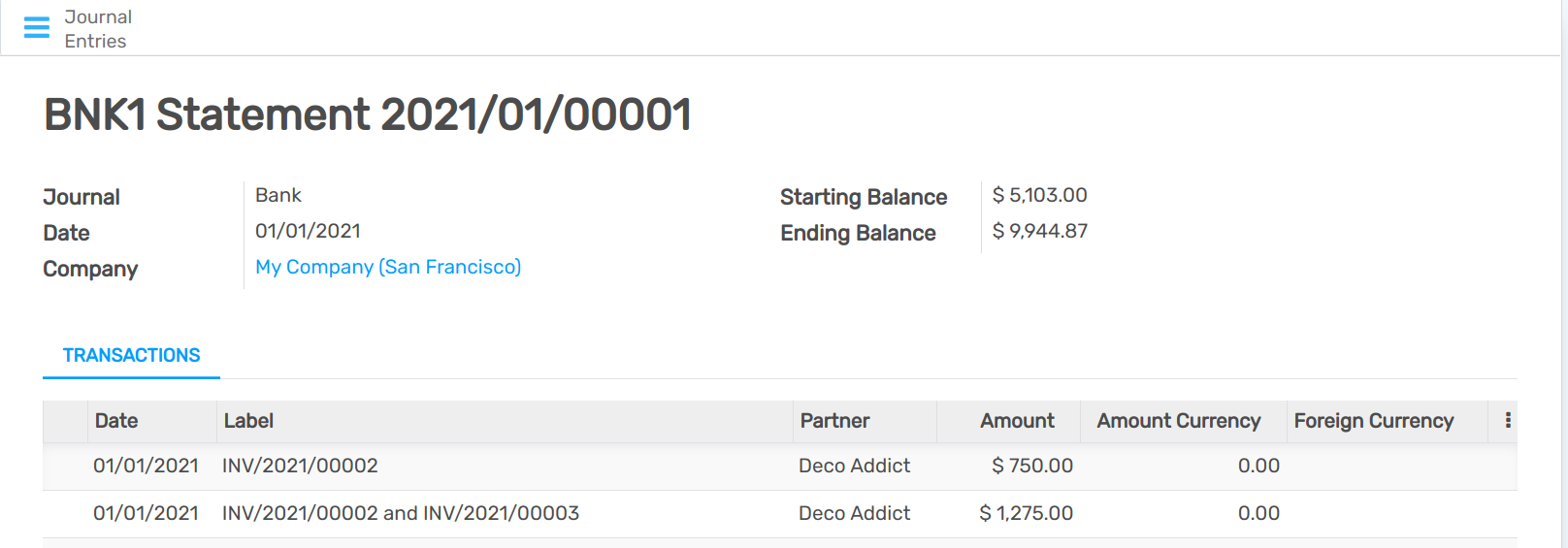Screen dimensions: 1568x548
Task: Open the INV/2021/00002 and INV/2021/00003 row
Action: click(x=400, y=513)
